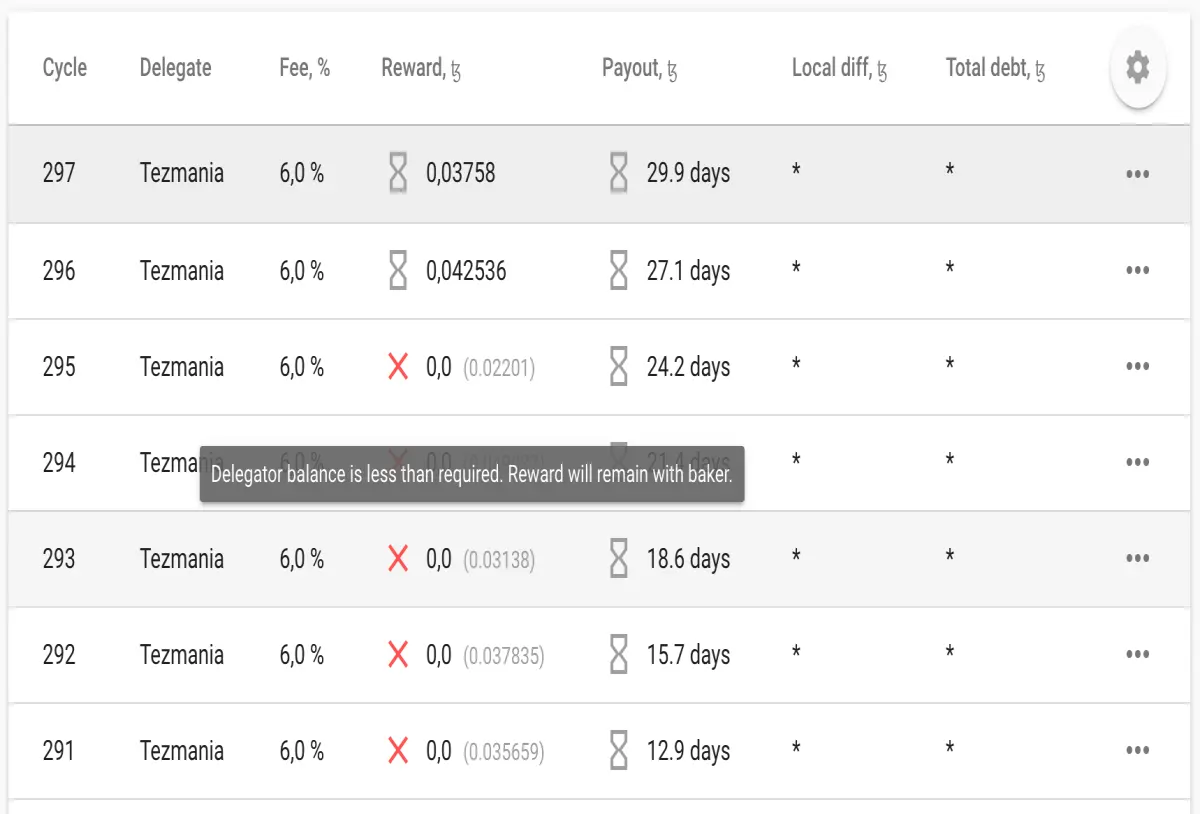Open more options for cycle 295
The width and height of the screenshot is (1200, 814).
point(1137,367)
